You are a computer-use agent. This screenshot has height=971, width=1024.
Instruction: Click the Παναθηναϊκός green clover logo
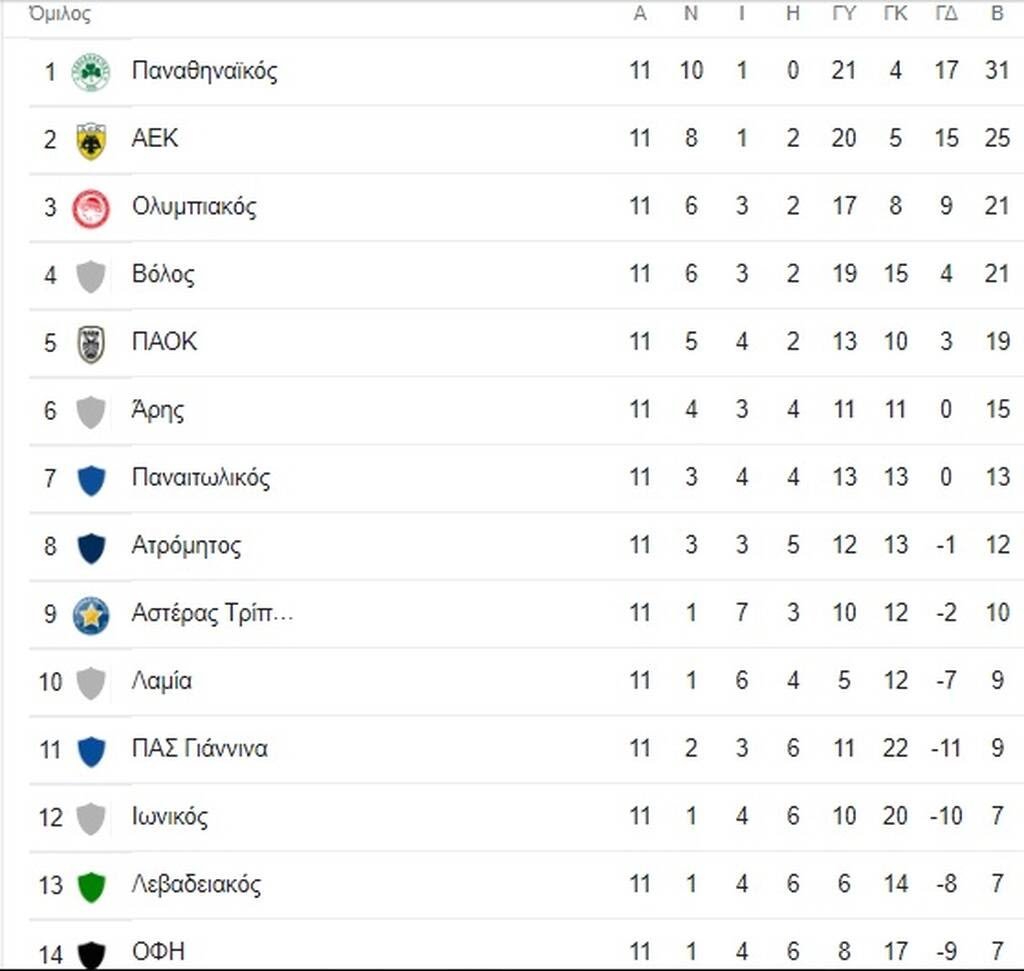coord(91,72)
